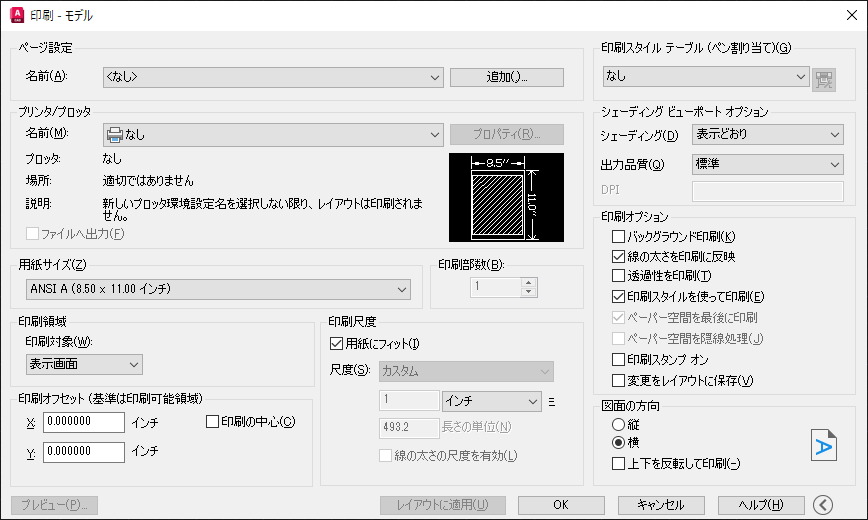Click the Y offset input field
The width and height of the screenshot is (868, 520).
pyautogui.click(x=84, y=452)
